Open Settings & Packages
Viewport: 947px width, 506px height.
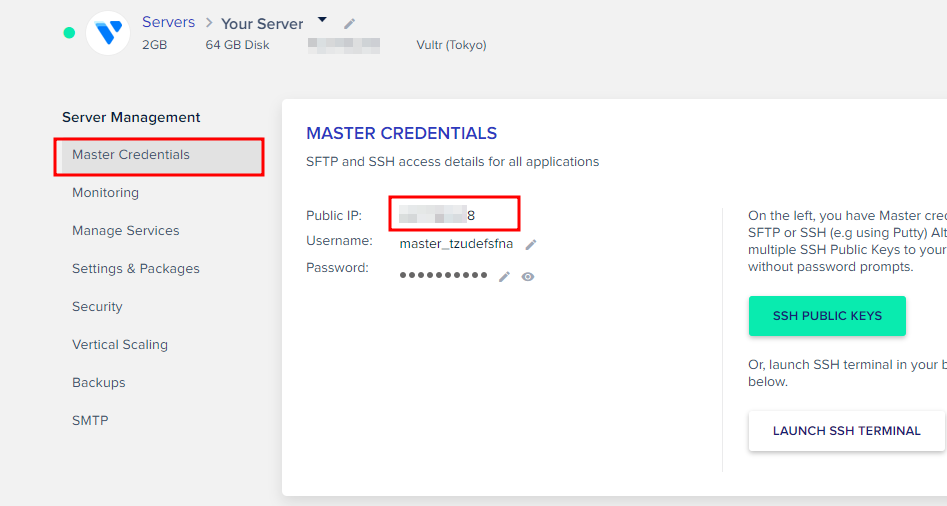[x=136, y=269]
